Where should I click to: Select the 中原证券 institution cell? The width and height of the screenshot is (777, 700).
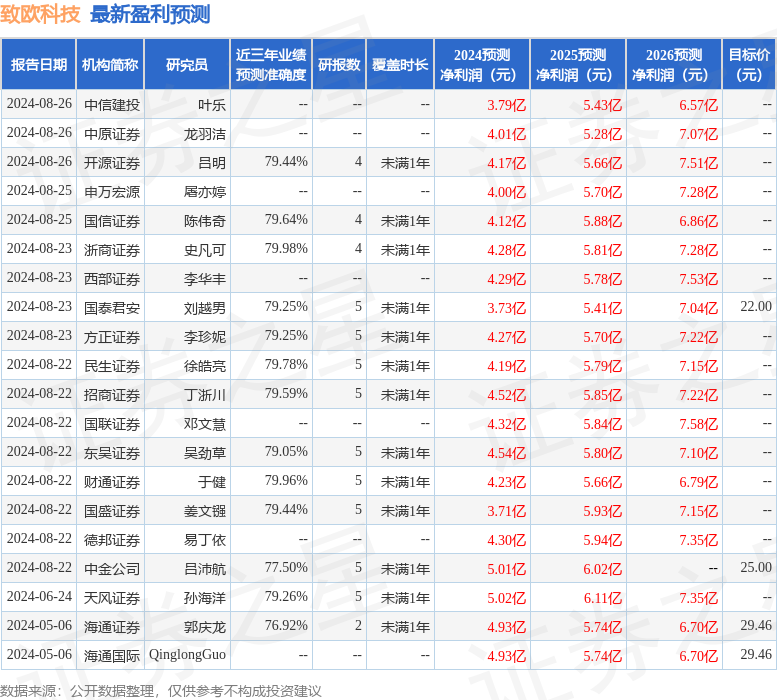[x=112, y=134]
